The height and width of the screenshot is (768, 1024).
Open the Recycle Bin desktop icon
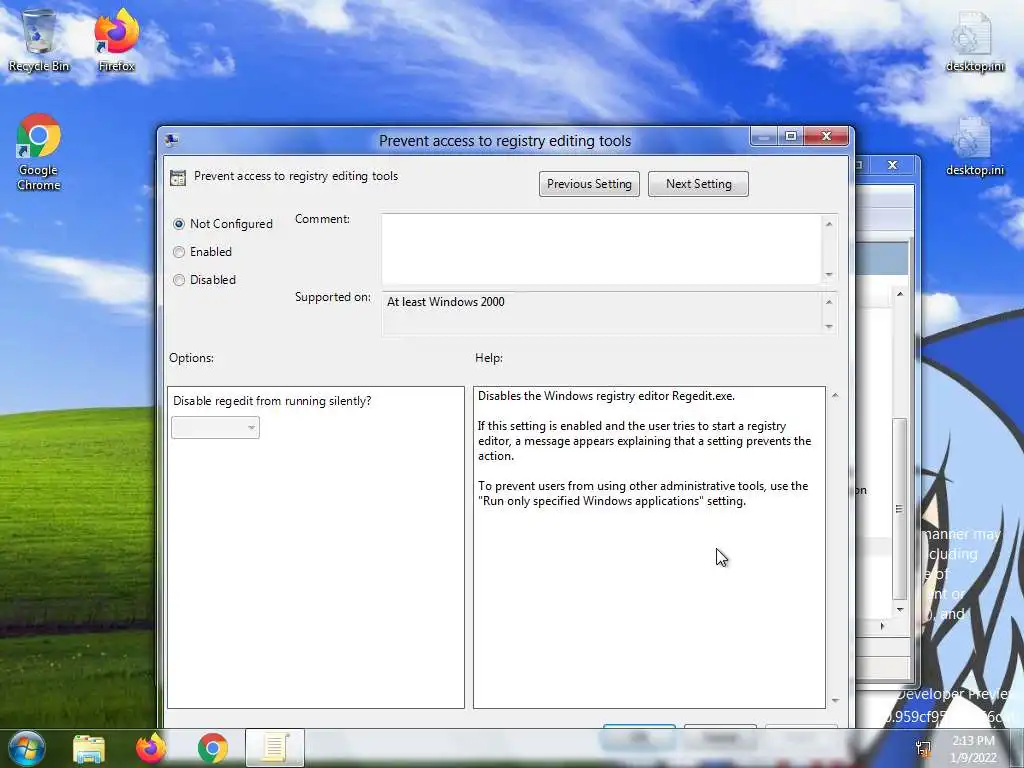pos(39,40)
